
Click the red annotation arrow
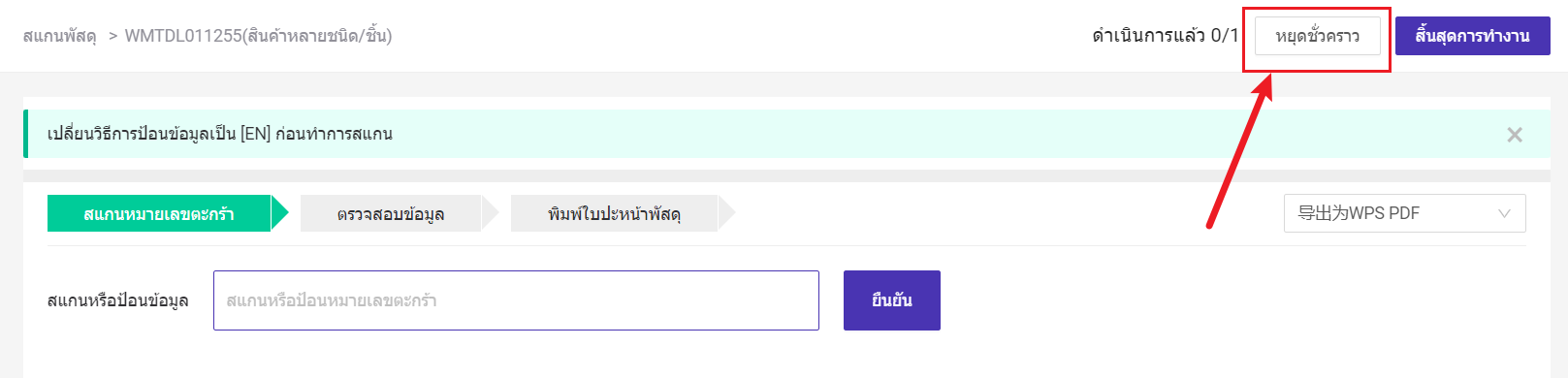[x=1239, y=152]
